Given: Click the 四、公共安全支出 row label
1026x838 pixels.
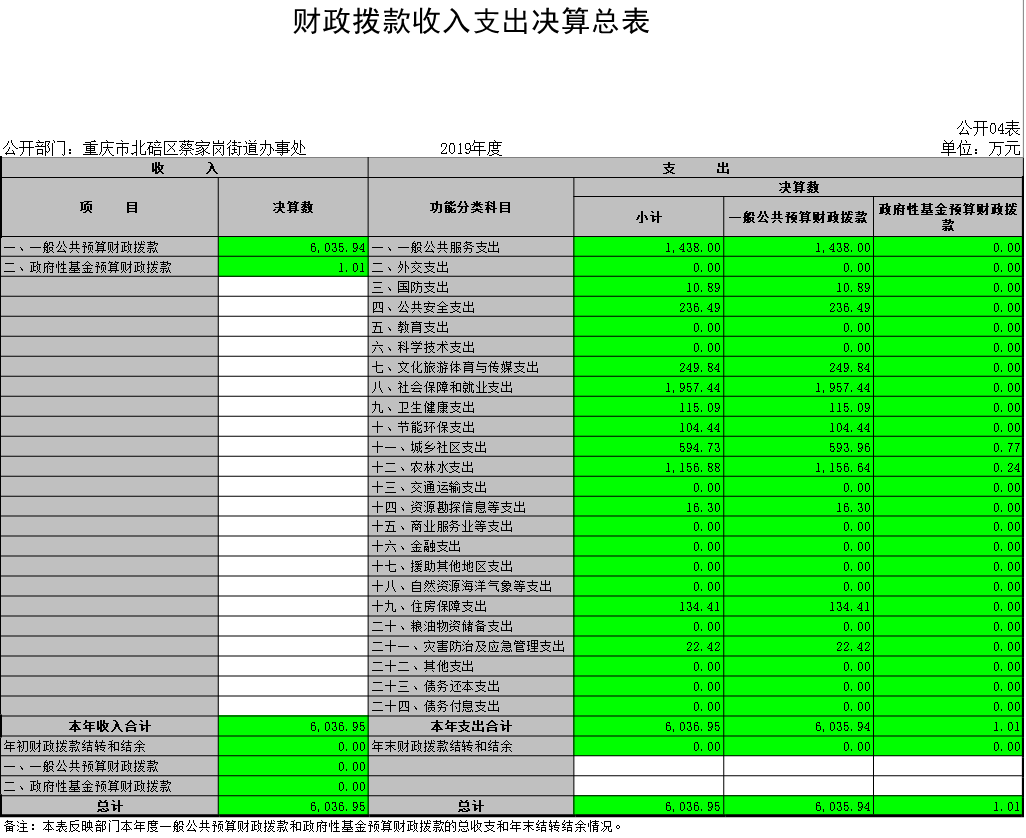Looking at the screenshot, I should [423, 307].
